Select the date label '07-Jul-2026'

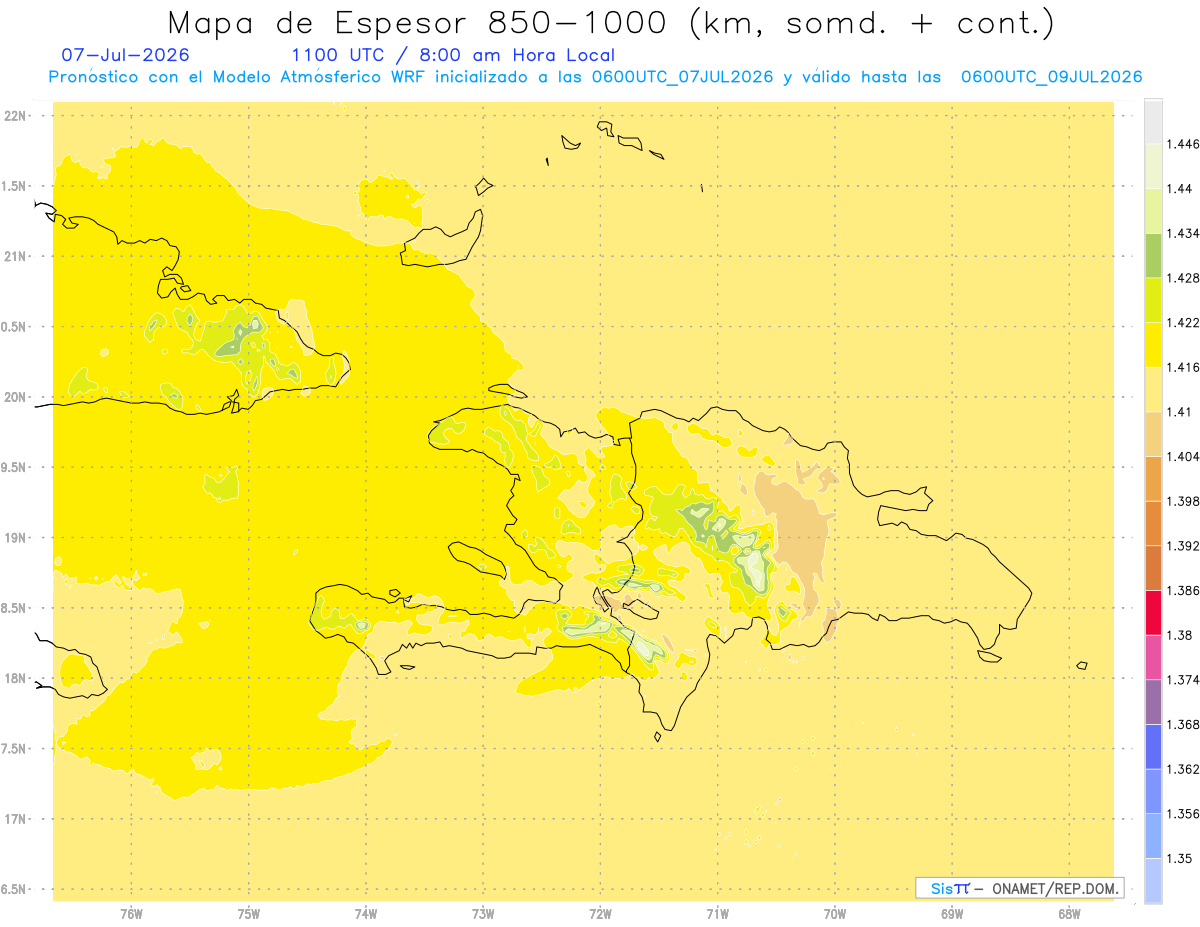tap(125, 55)
